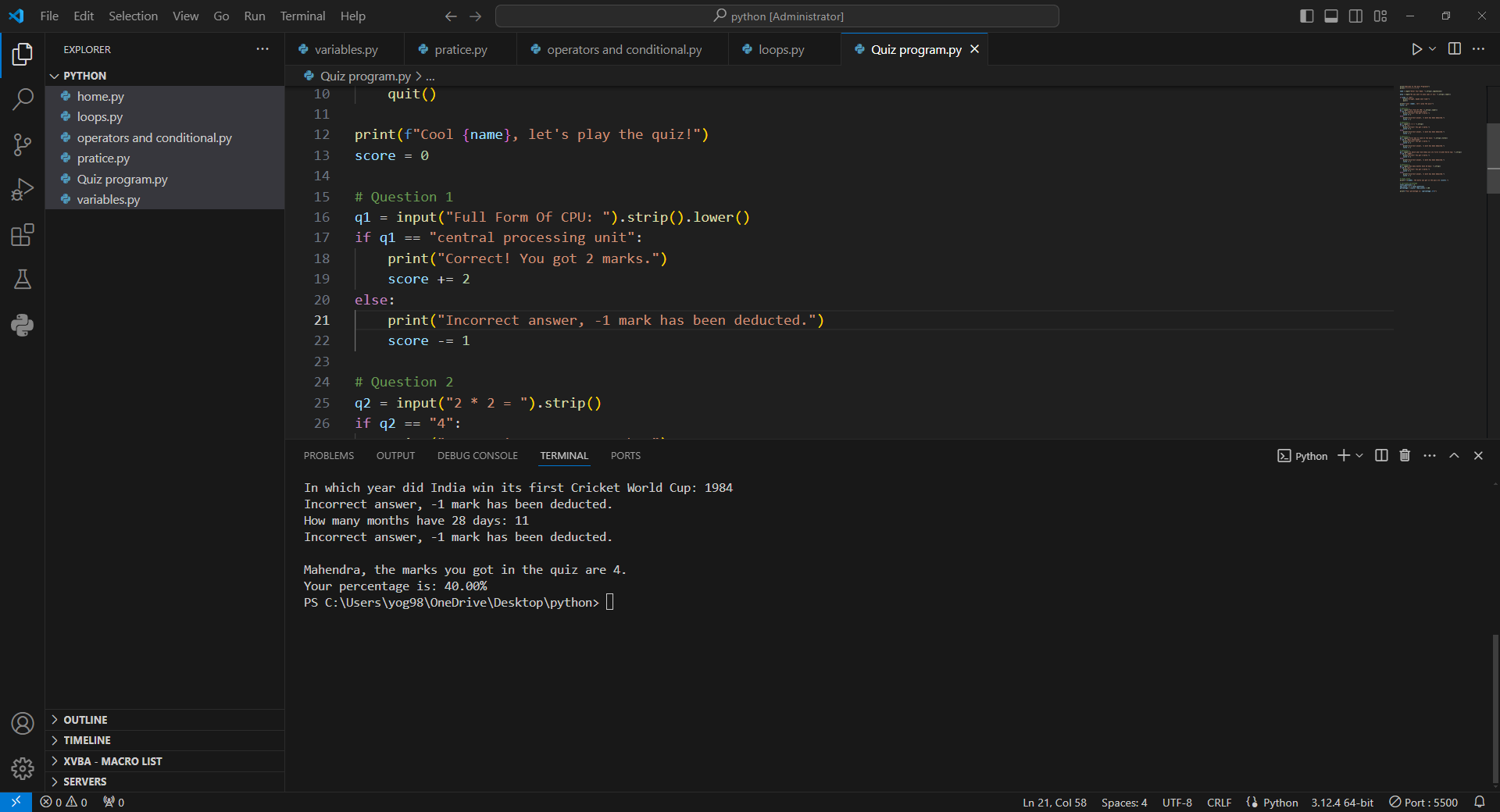Expand the SERVERS section

point(165,782)
